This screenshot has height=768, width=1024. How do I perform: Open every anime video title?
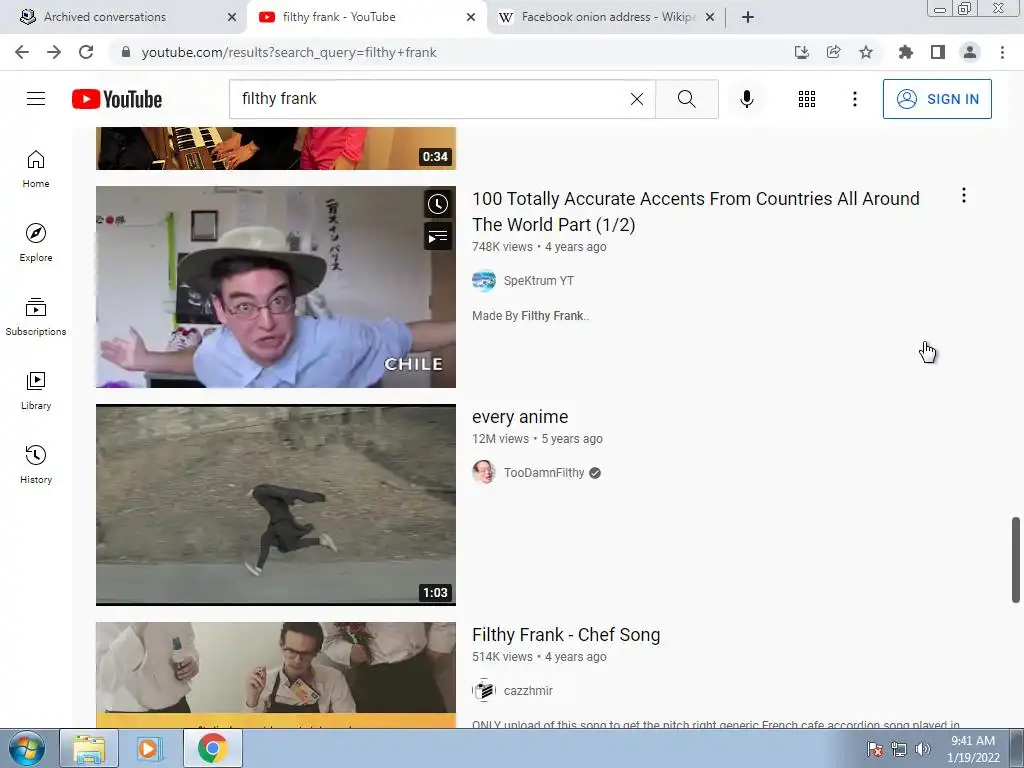520,417
